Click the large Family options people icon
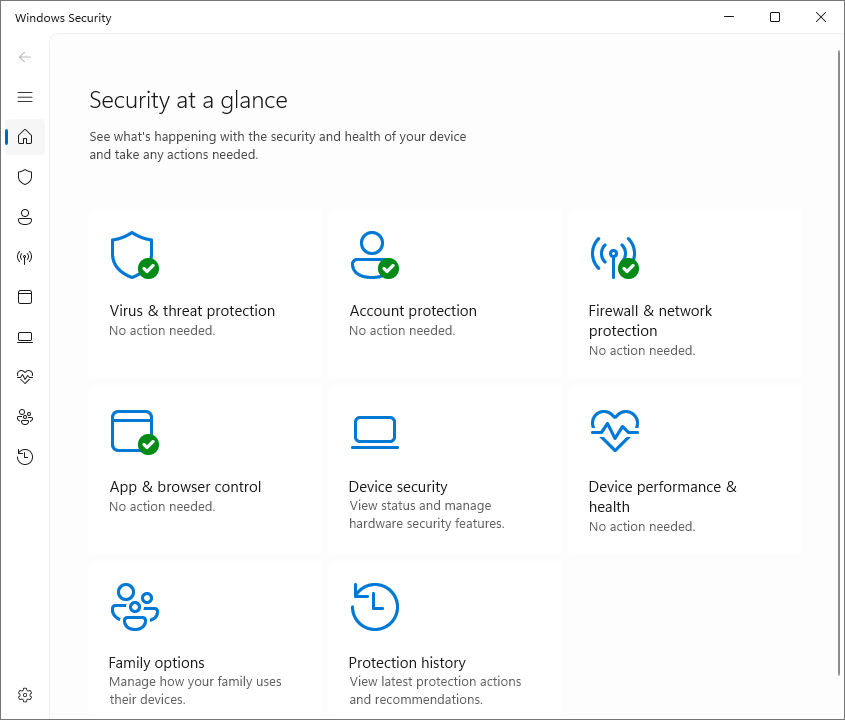Screen dimensions: 845x720 [x=134, y=607]
